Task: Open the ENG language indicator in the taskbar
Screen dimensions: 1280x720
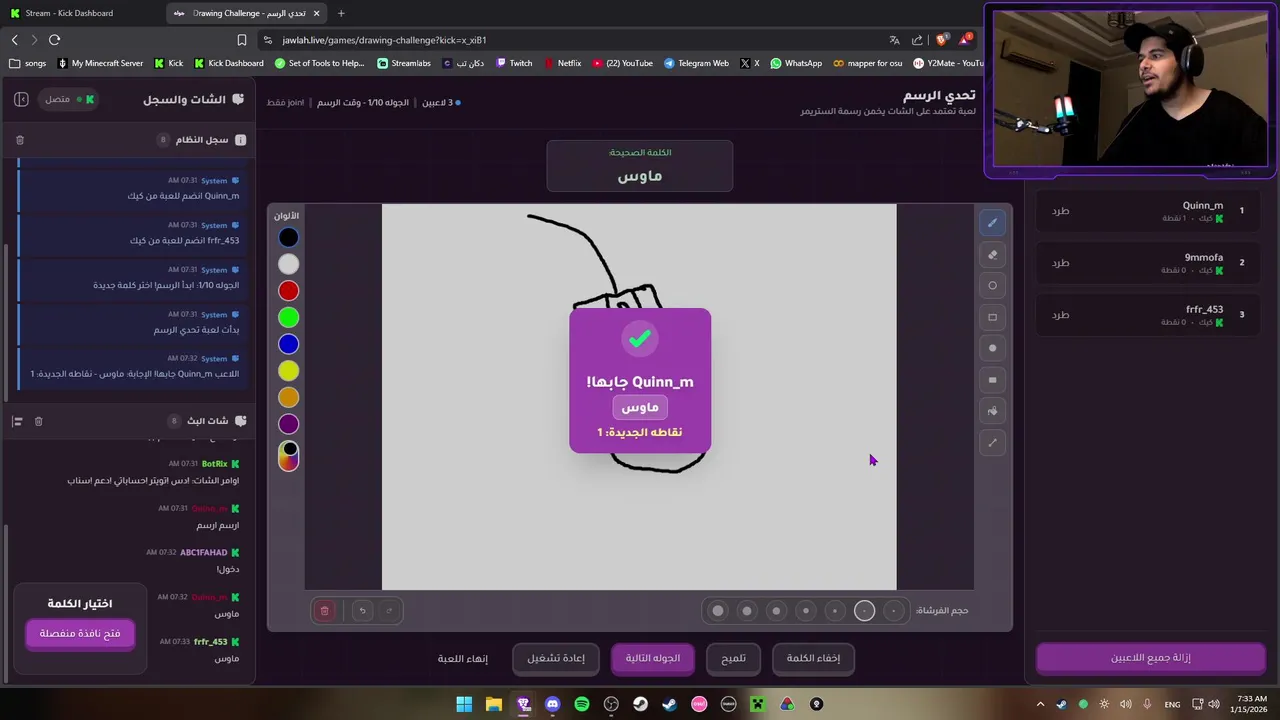Action: [x=1170, y=704]
